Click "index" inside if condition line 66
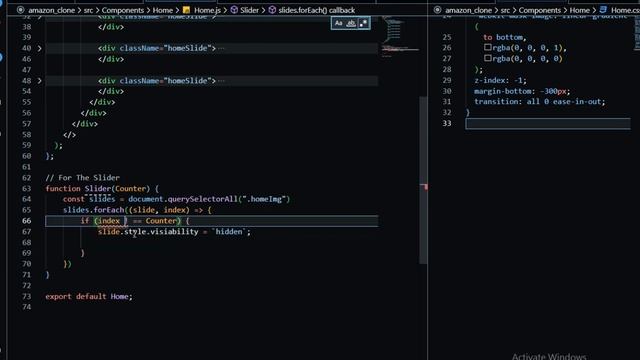Image resolution: width=640 pixels, height=360 pixels. coord(109,221)
